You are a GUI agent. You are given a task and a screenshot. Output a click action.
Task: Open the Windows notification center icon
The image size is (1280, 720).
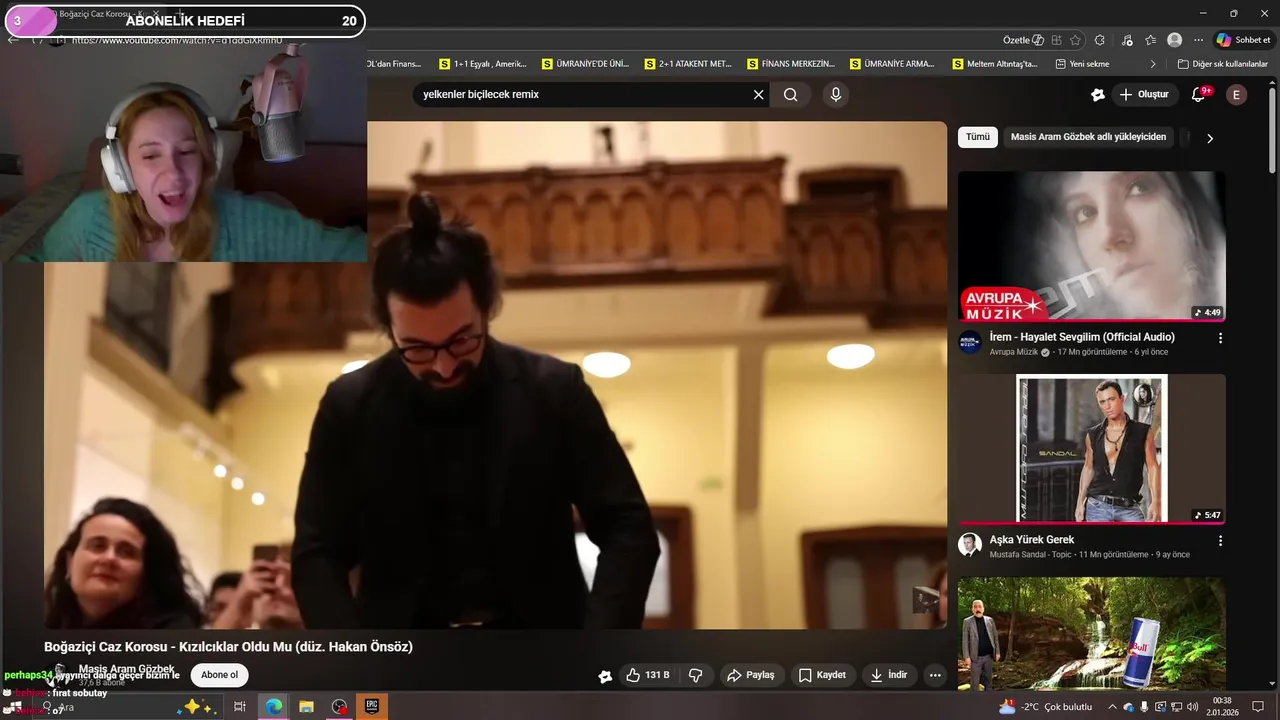pyautogui.click(x=1258, y=707)
